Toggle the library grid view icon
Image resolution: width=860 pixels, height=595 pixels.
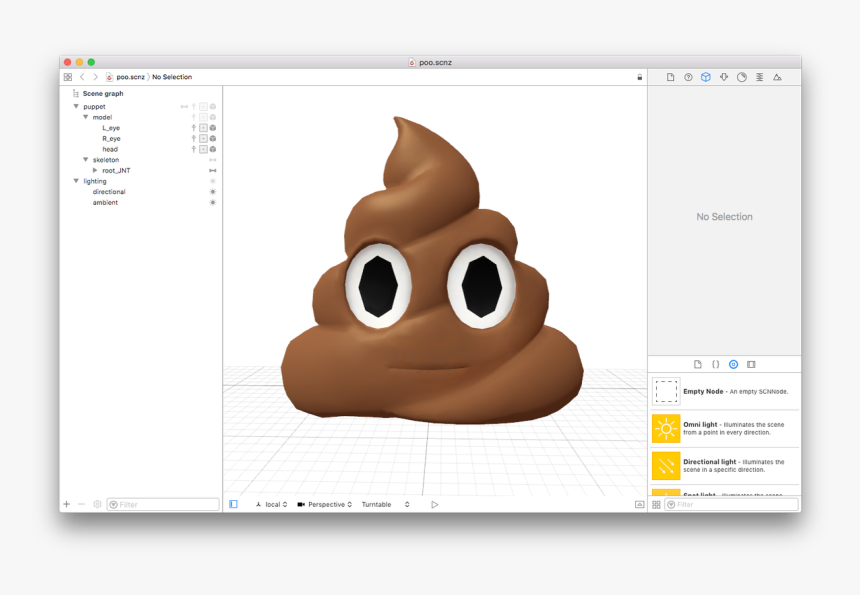pos(656,505)
